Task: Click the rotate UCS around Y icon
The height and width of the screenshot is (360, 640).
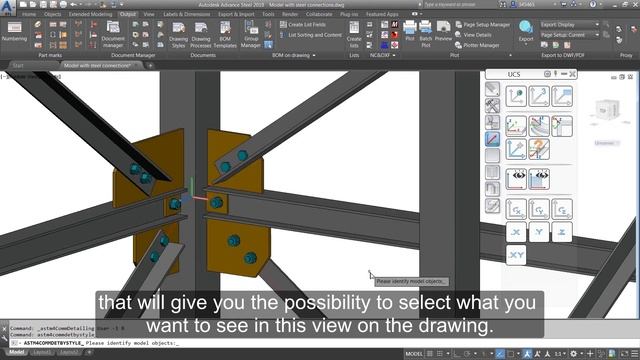Action: point(539,209)
